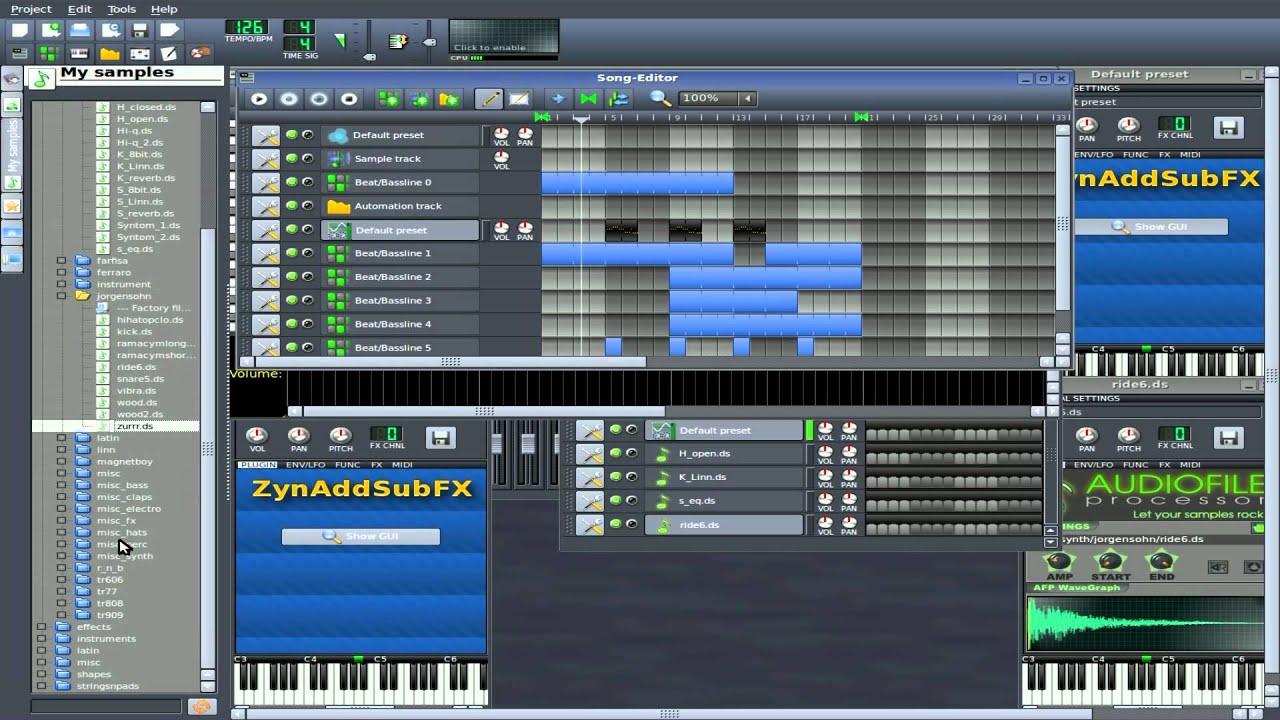The height and width of the screenshot is (720, 1280).
Task: Expand the effects folder
Action: click(41, 627)
